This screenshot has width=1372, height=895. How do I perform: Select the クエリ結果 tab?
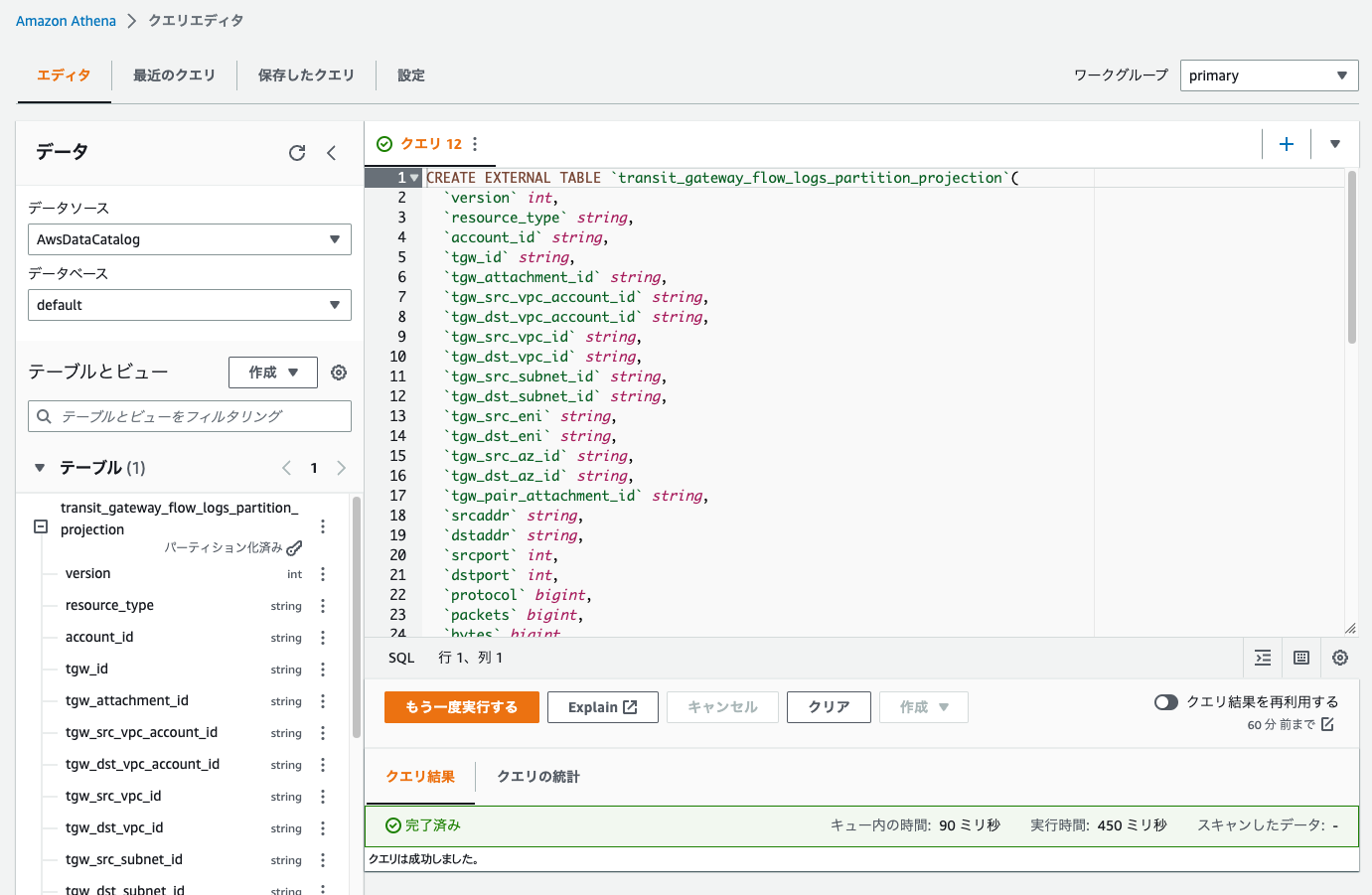420,777
